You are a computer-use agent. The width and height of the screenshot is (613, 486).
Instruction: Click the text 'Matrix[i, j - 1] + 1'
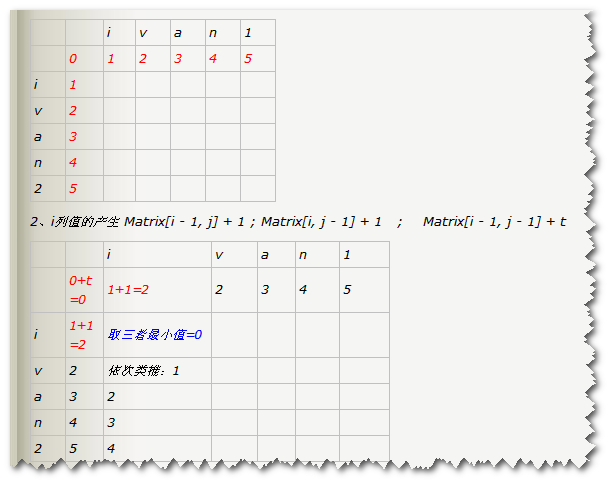(x=321, y=222)
